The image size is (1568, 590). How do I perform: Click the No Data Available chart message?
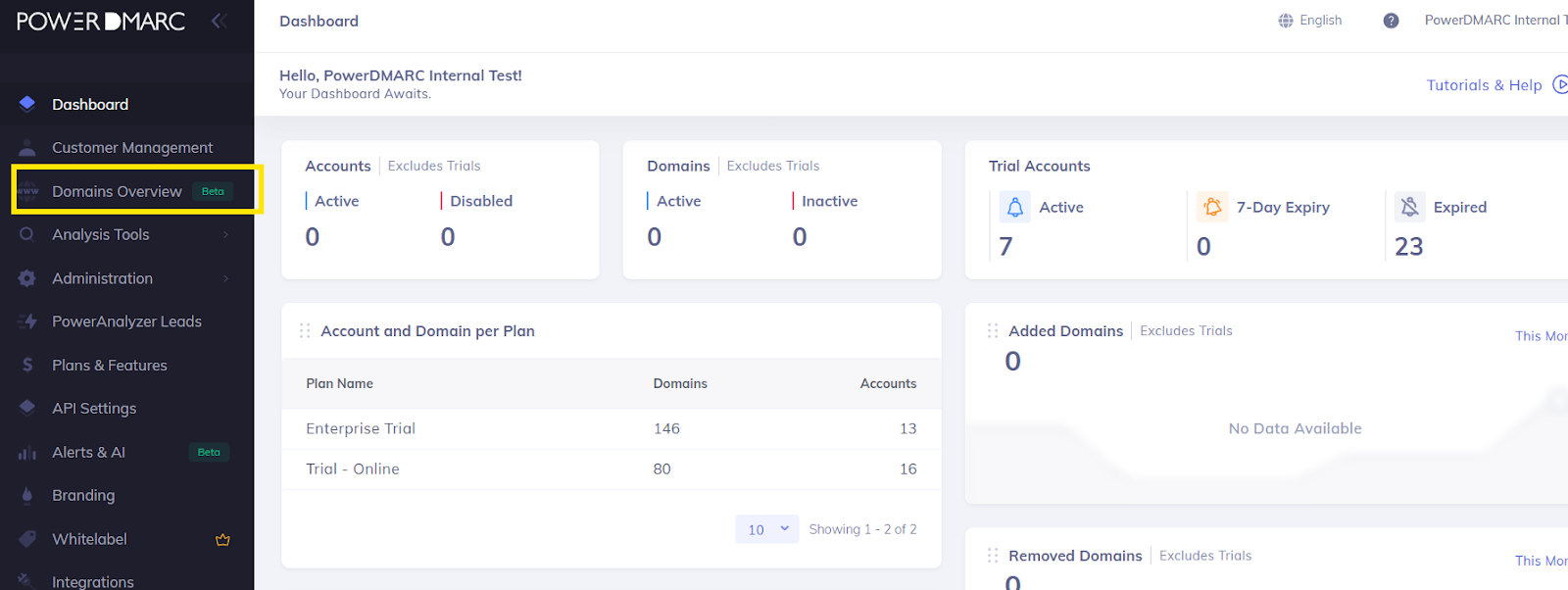pos(1295,428)
